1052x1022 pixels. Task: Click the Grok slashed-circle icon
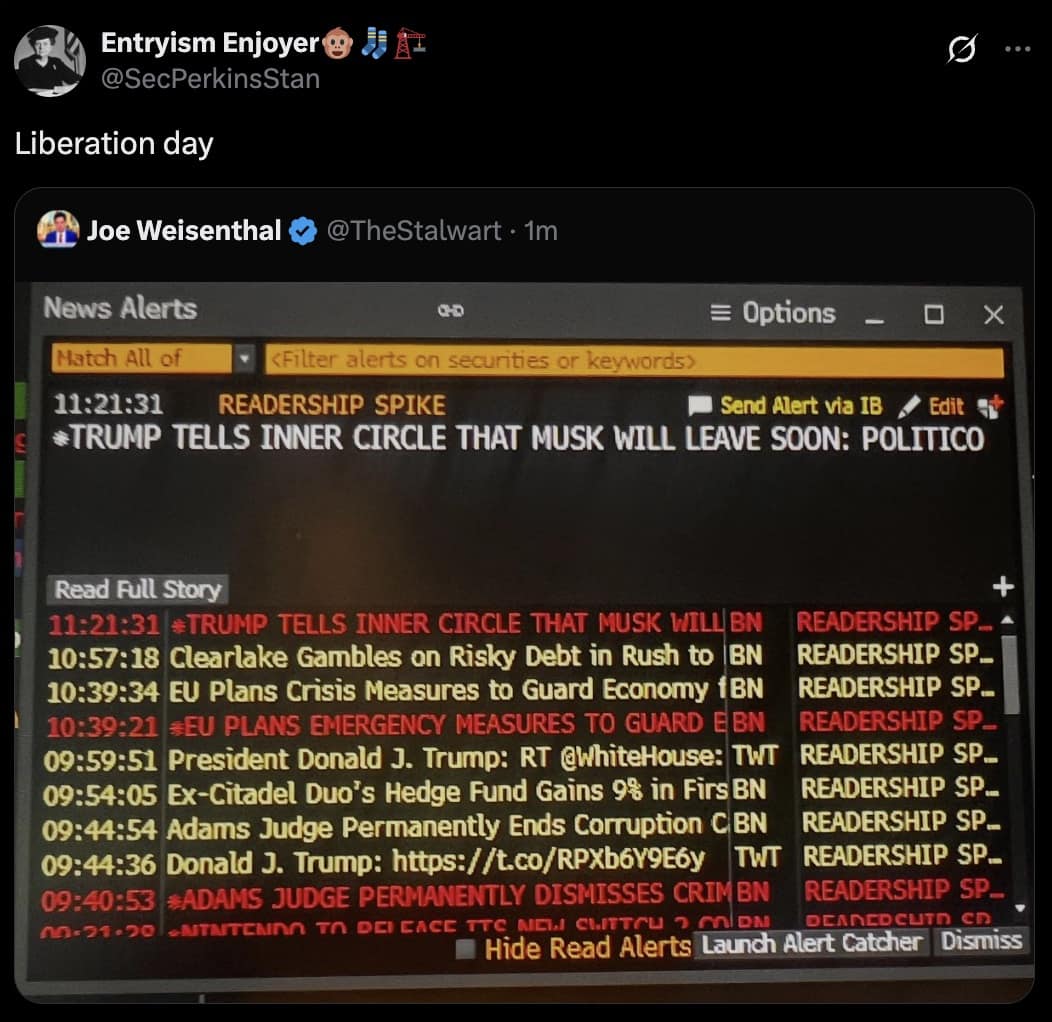[962, 48]
